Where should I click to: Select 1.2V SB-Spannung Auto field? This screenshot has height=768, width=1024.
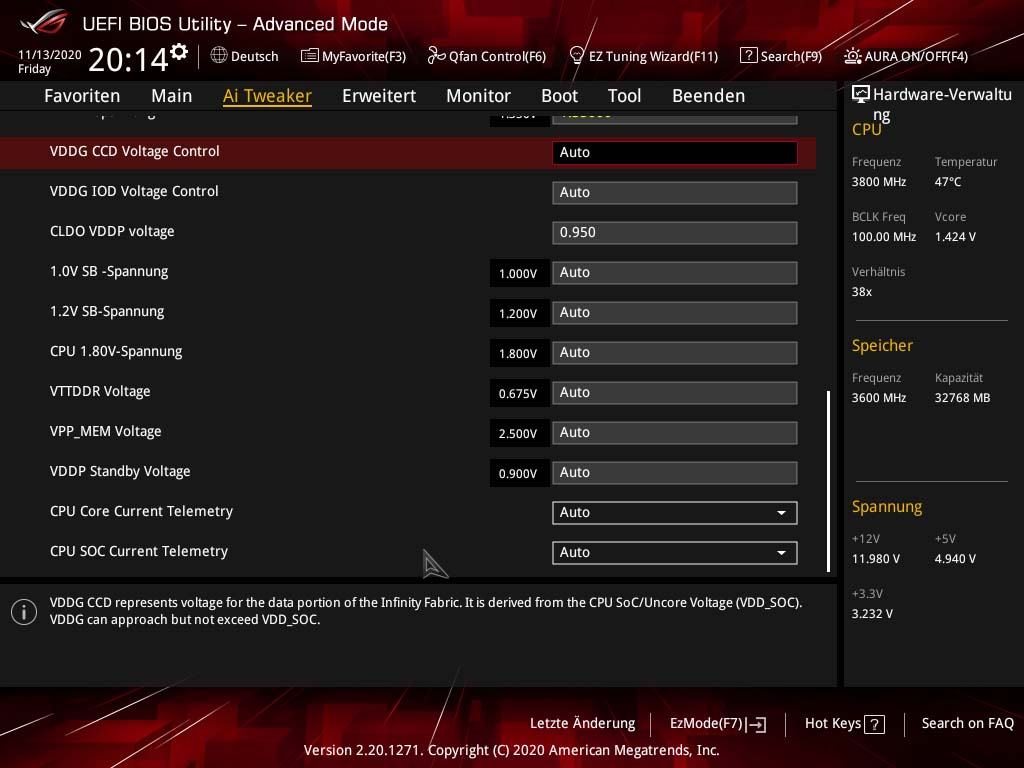click(x=675, y=313)
